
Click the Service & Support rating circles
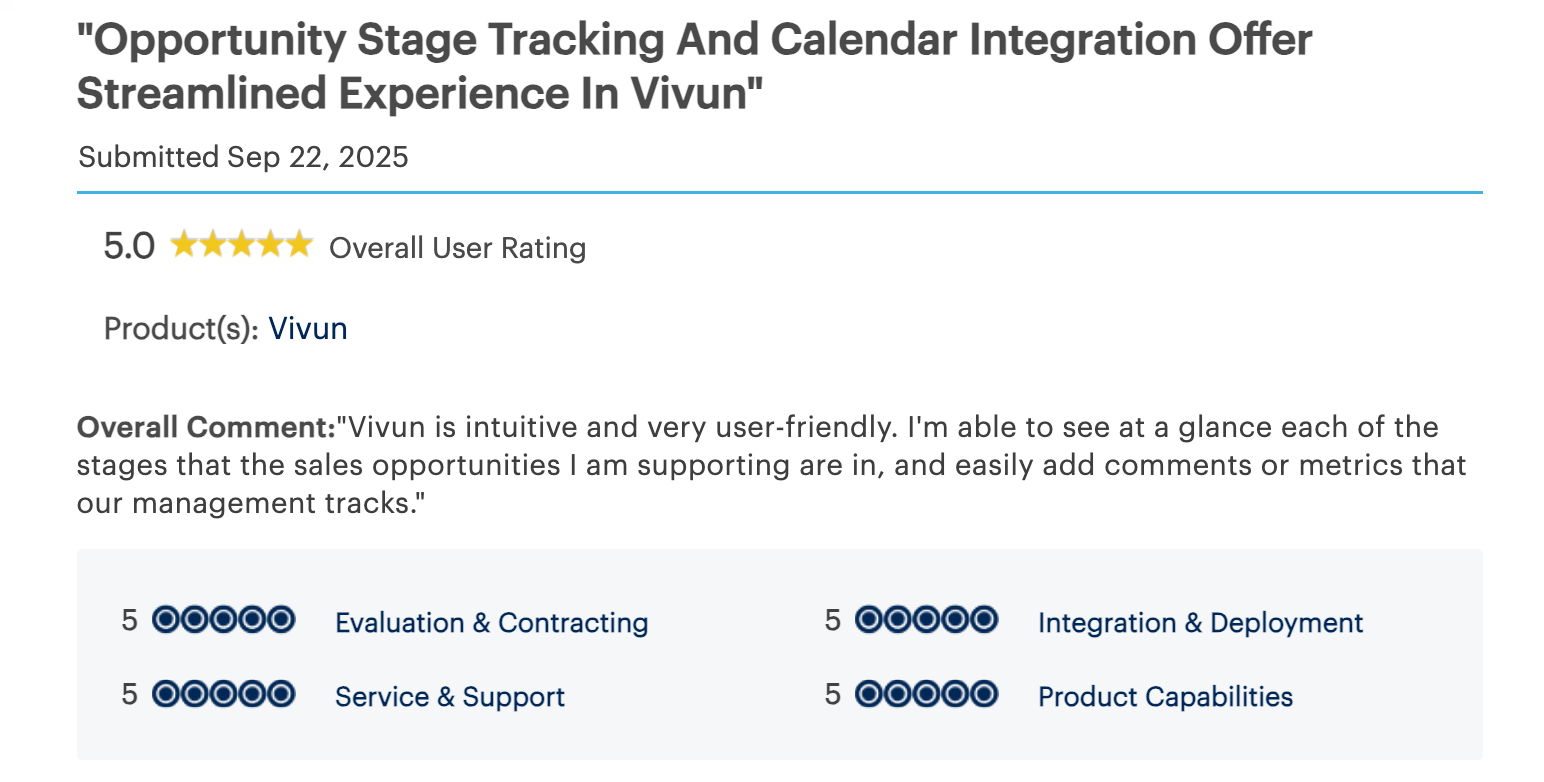tap(224, 695)
